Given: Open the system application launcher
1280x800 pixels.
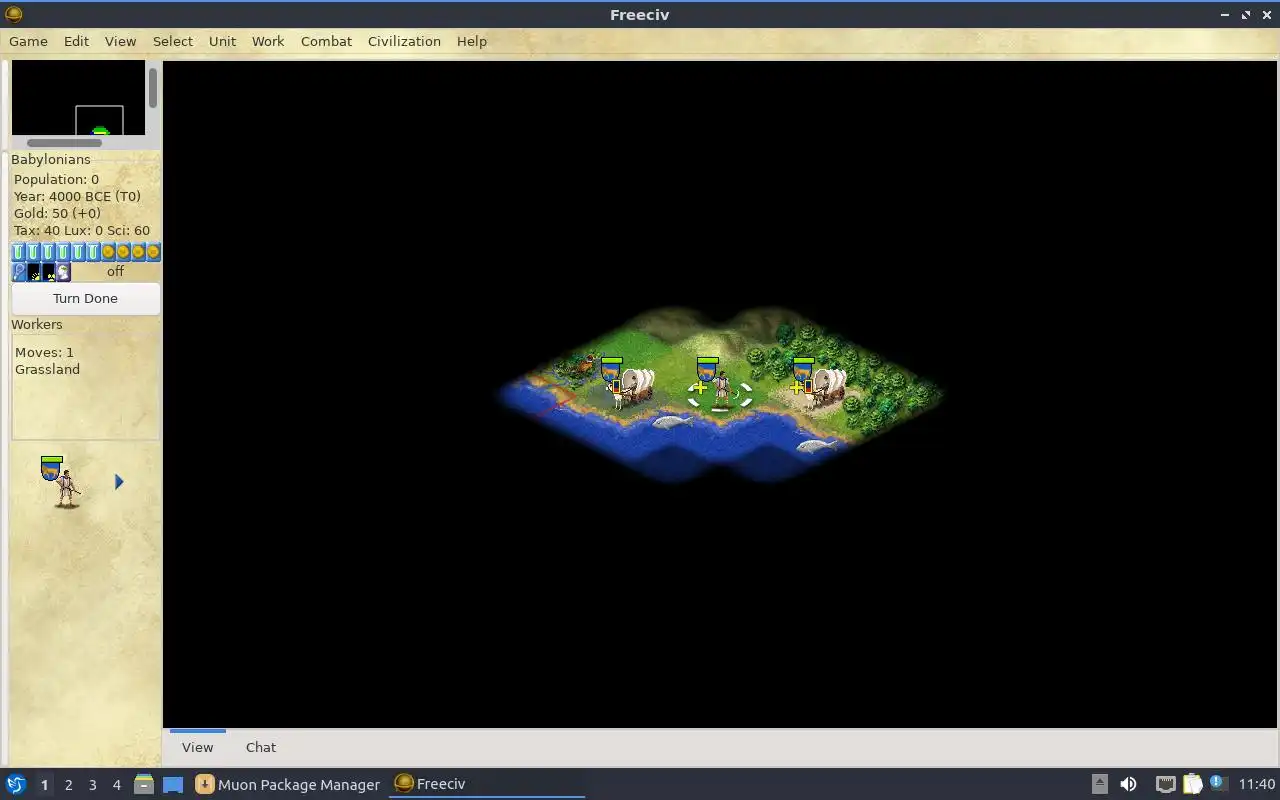Looking at the screenshot, I should point(16,784).
